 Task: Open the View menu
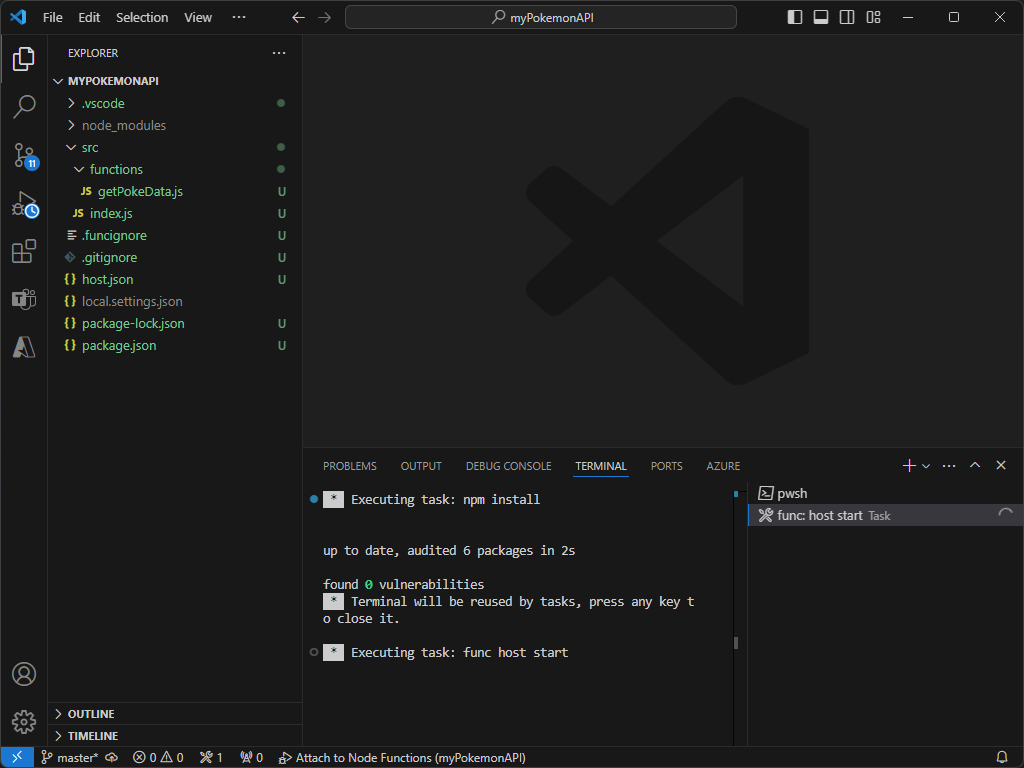click(x=198, y=18)
